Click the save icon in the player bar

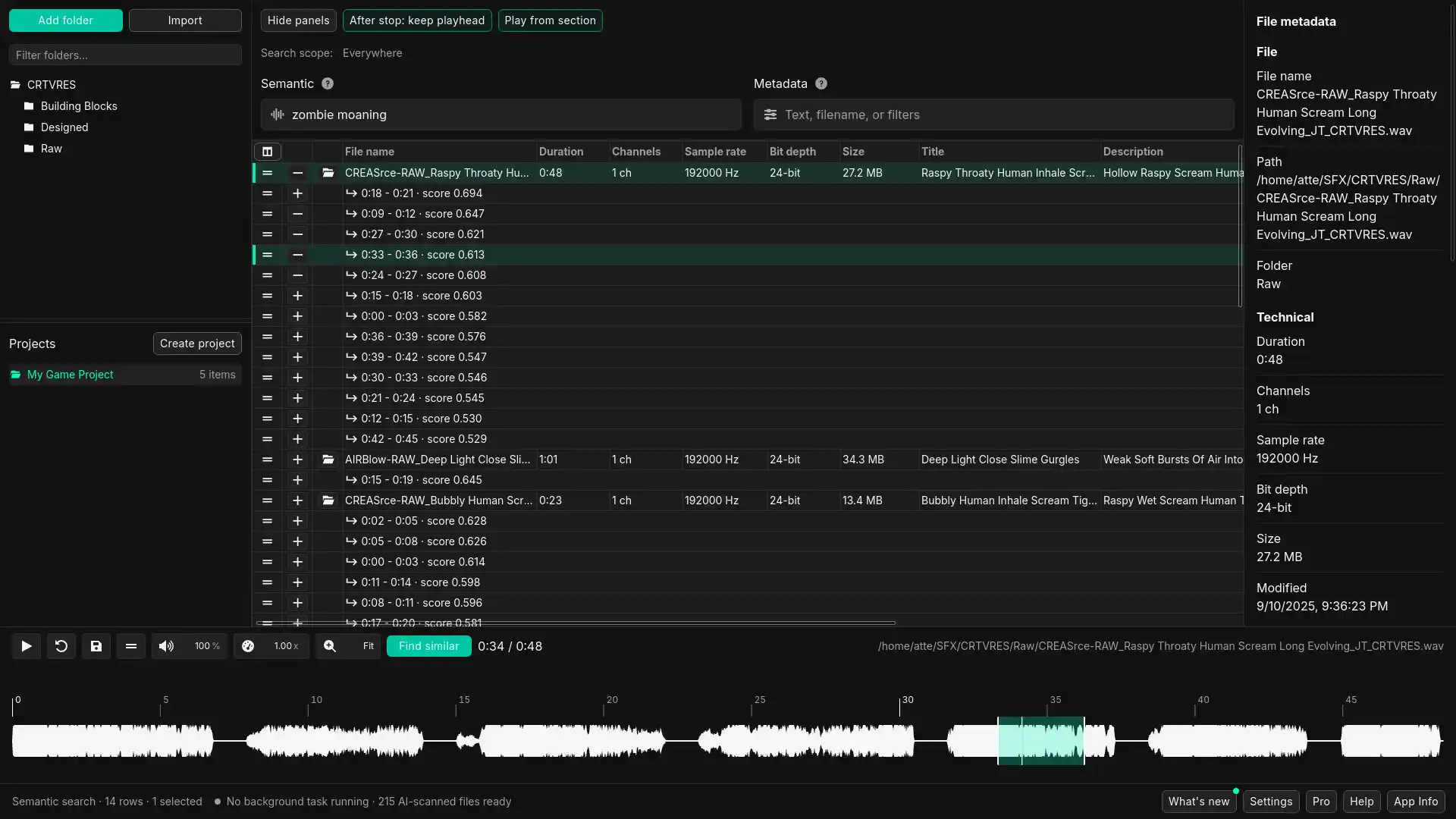click(96, 646)
